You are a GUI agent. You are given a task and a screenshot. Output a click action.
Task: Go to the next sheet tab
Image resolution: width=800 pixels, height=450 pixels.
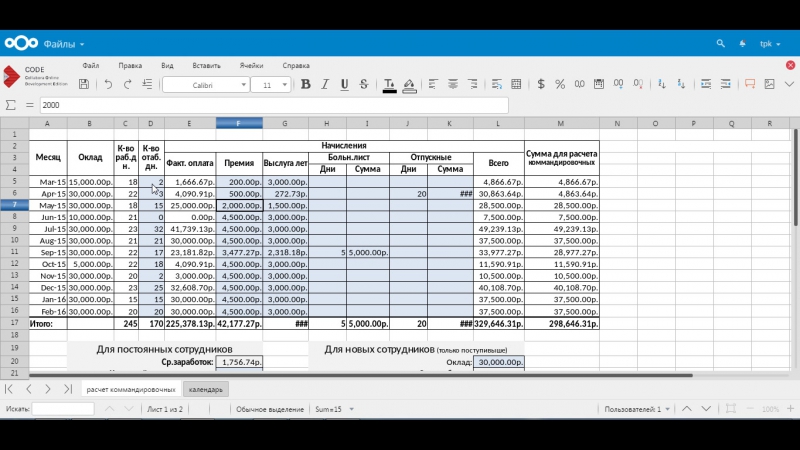tap(48, 389)
